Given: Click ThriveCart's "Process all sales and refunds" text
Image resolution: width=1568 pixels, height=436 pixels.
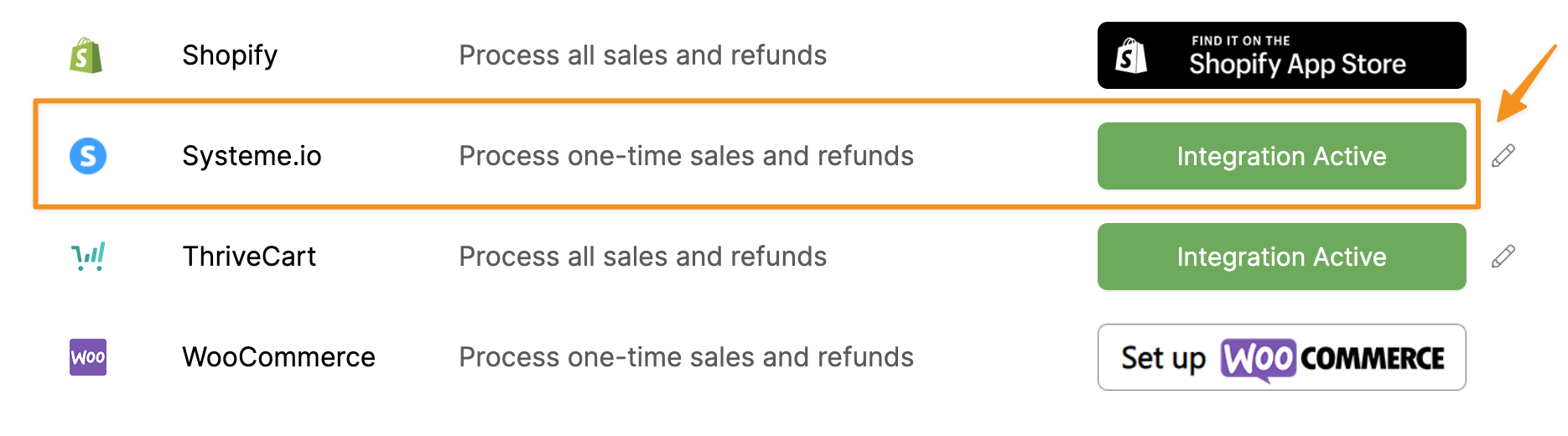Looking at the screenshot, I should tap(642, 257).
